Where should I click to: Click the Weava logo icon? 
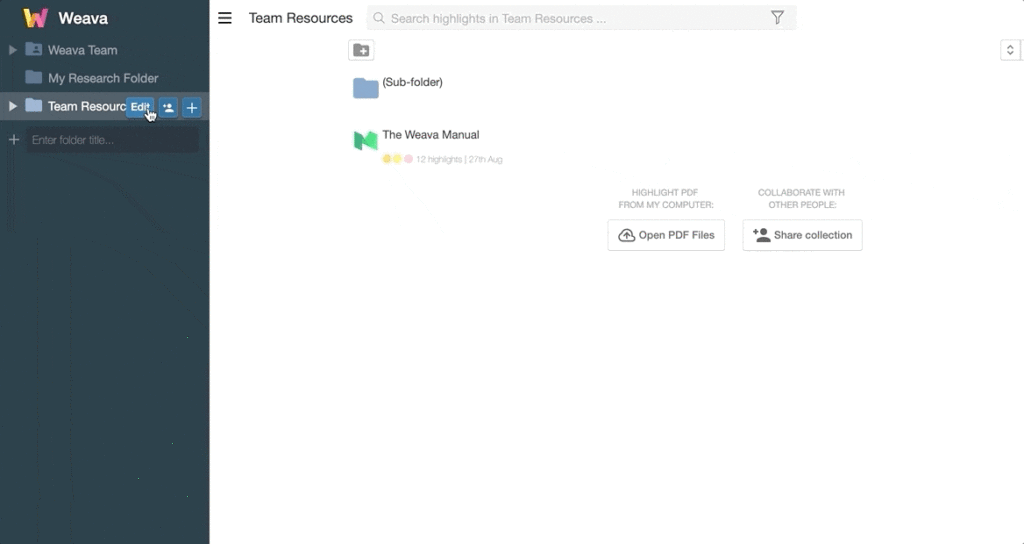(x=36, y=18)
